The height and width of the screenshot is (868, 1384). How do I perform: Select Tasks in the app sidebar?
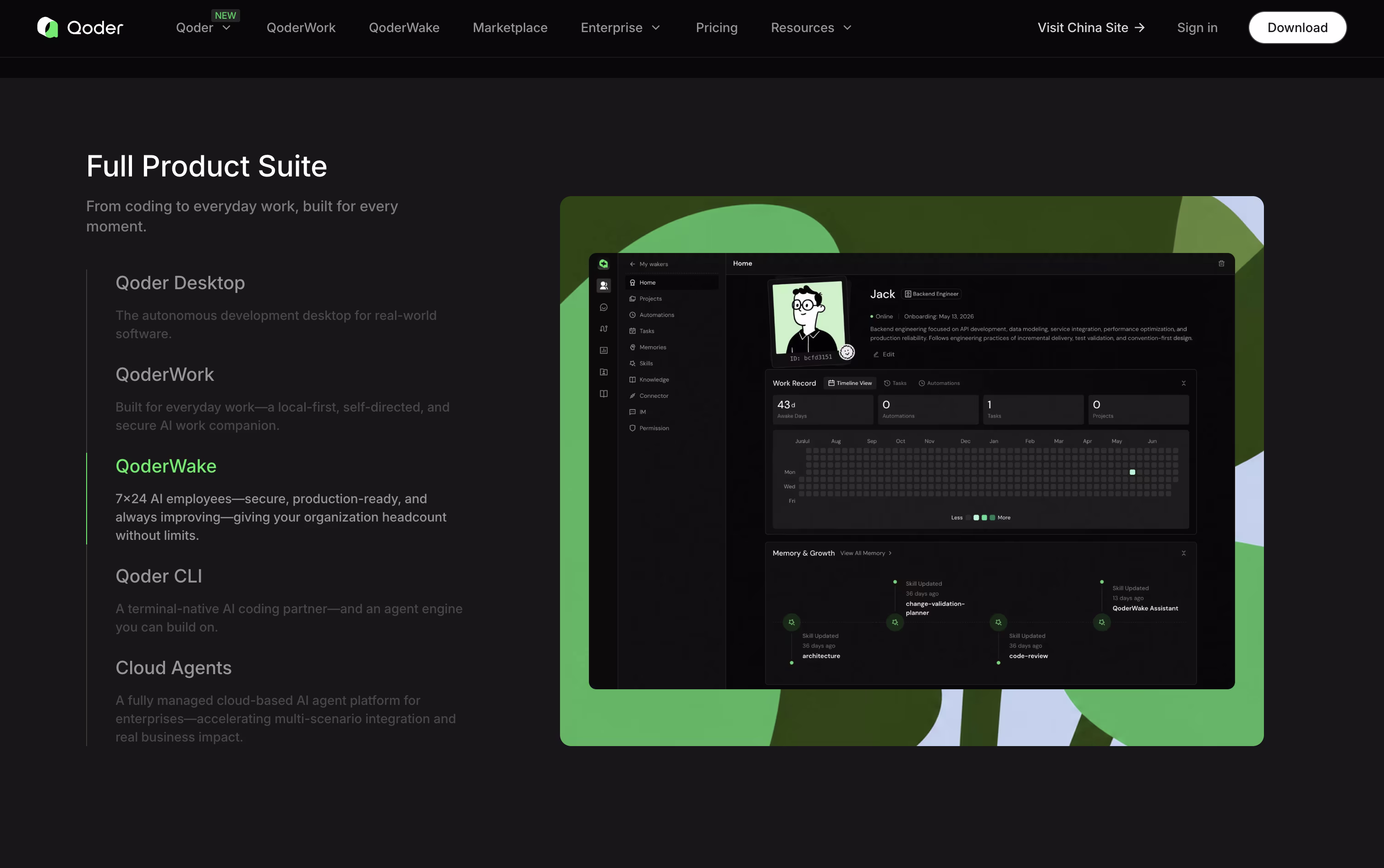(x=671, y=331)
